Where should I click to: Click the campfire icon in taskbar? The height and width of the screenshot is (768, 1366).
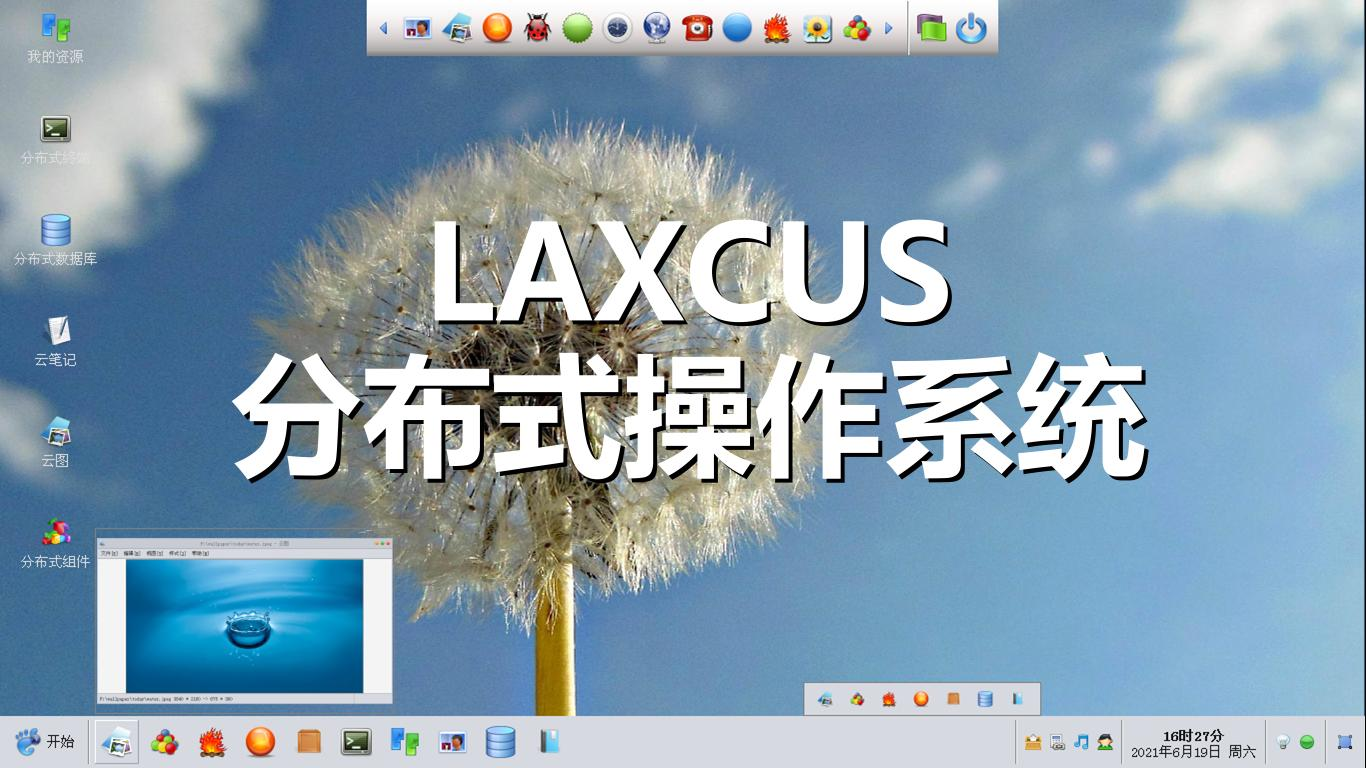(x=212, y=742)
